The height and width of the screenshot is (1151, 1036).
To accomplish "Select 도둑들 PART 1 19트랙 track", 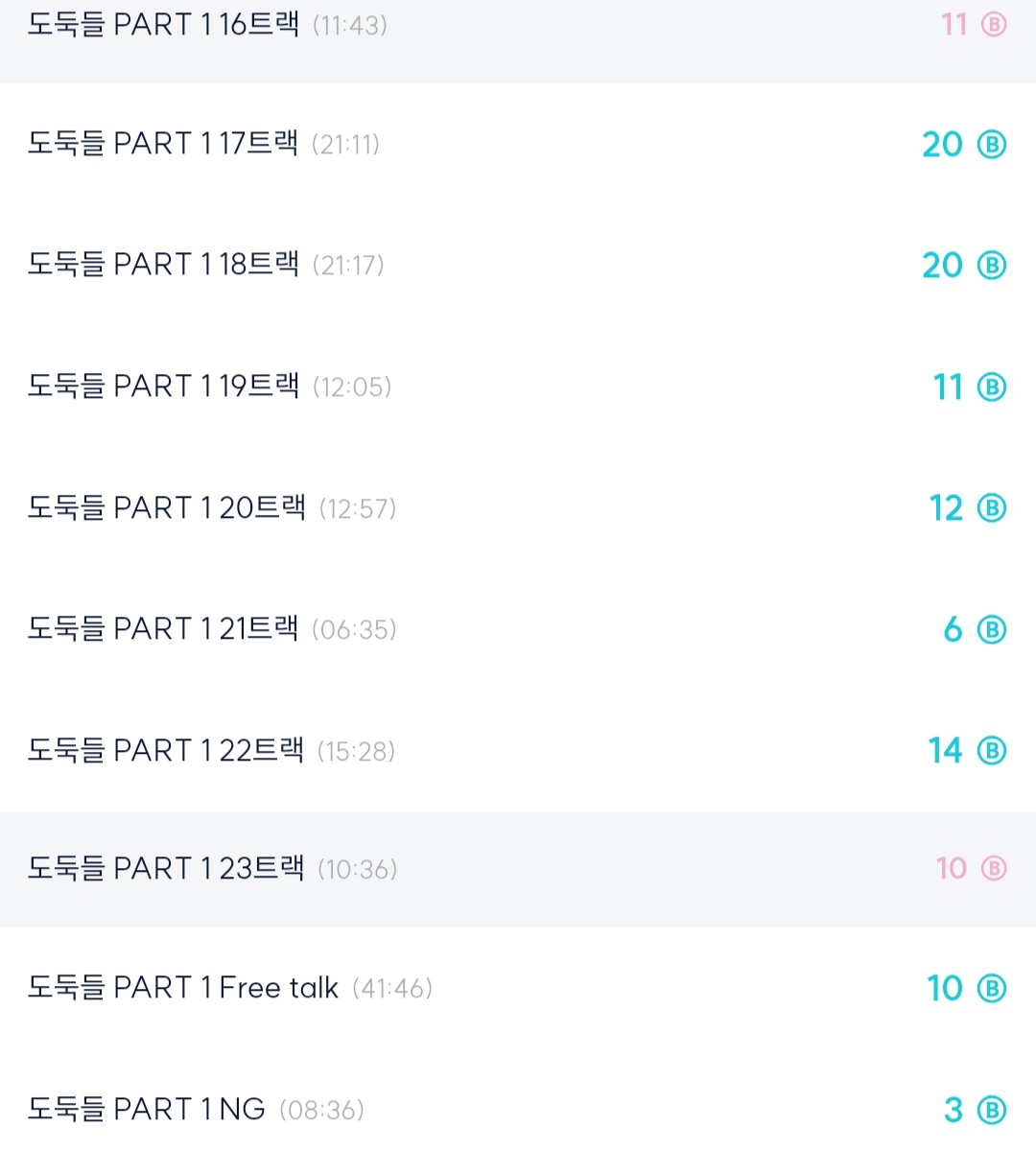I will pos(163,387).
